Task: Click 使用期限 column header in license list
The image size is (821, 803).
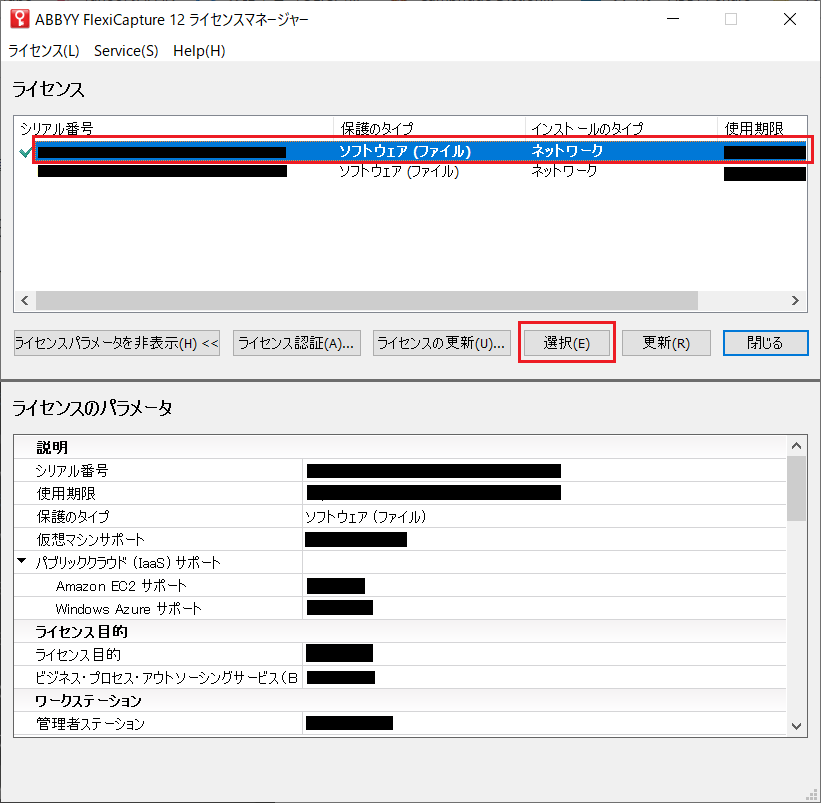Action: coord(762,128)
